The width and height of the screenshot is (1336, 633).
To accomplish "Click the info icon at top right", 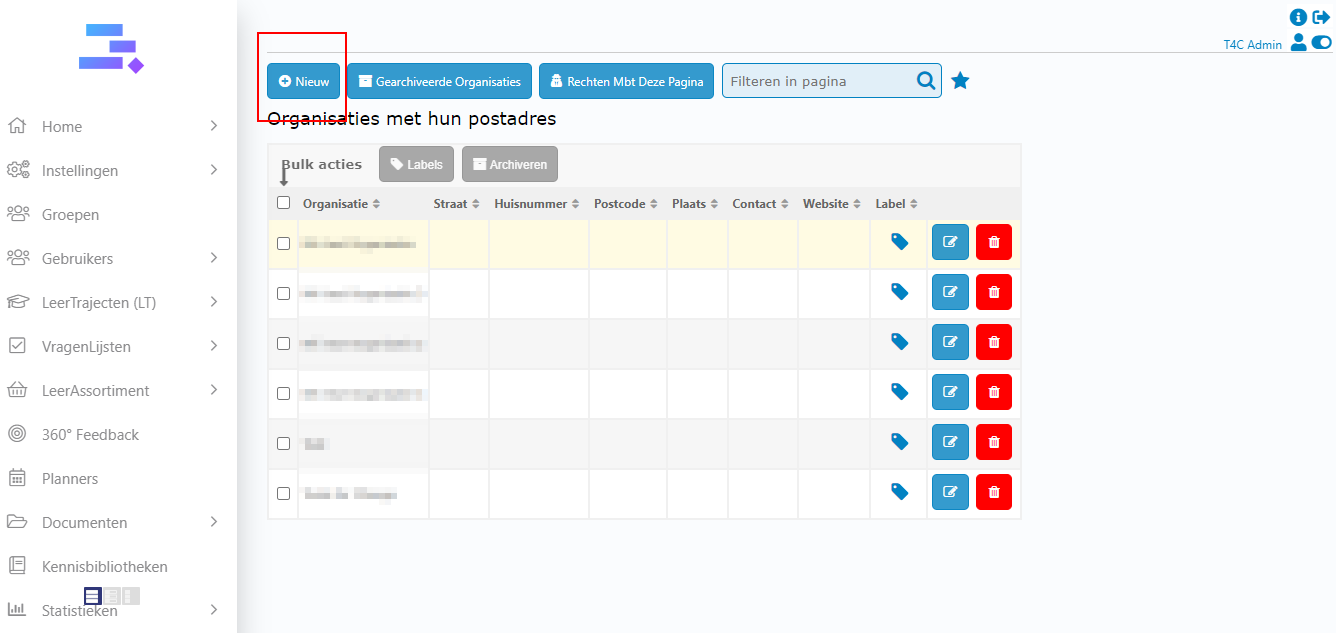I will [1298, 17].
